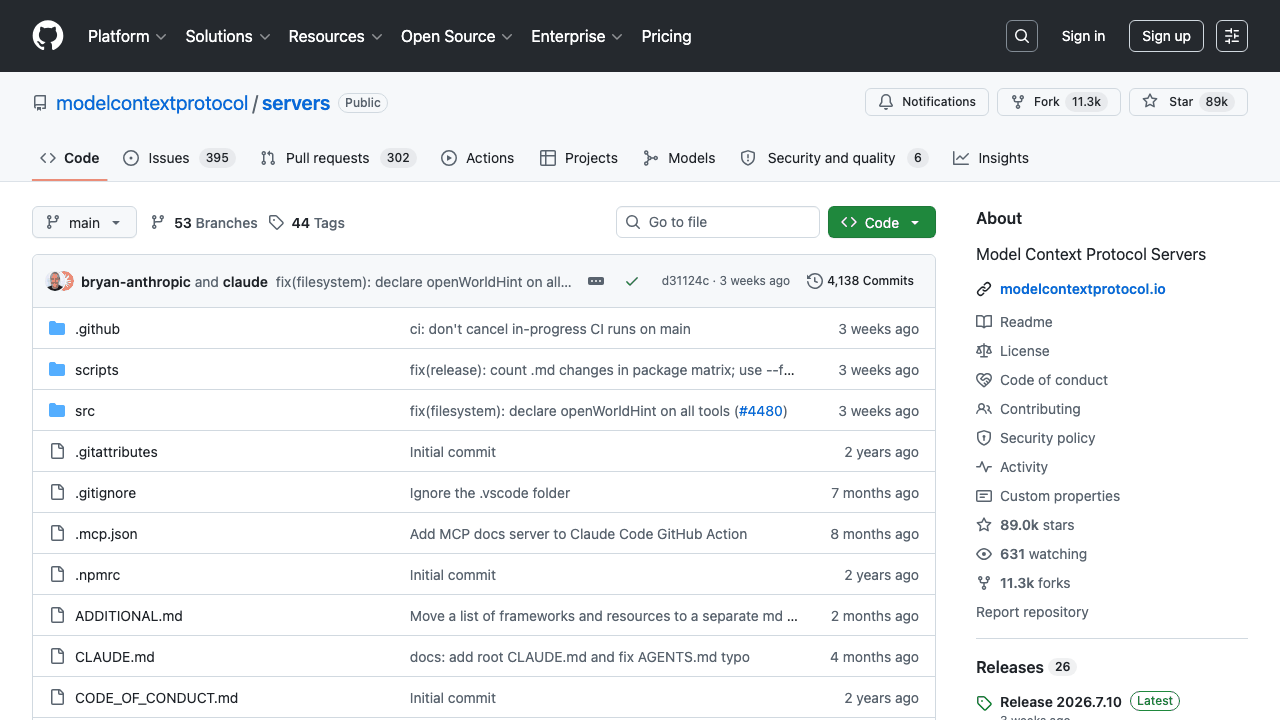Screen dimensions: 1280x720
Task: Open Activity in About sidebar
Action: point(1012,467)
